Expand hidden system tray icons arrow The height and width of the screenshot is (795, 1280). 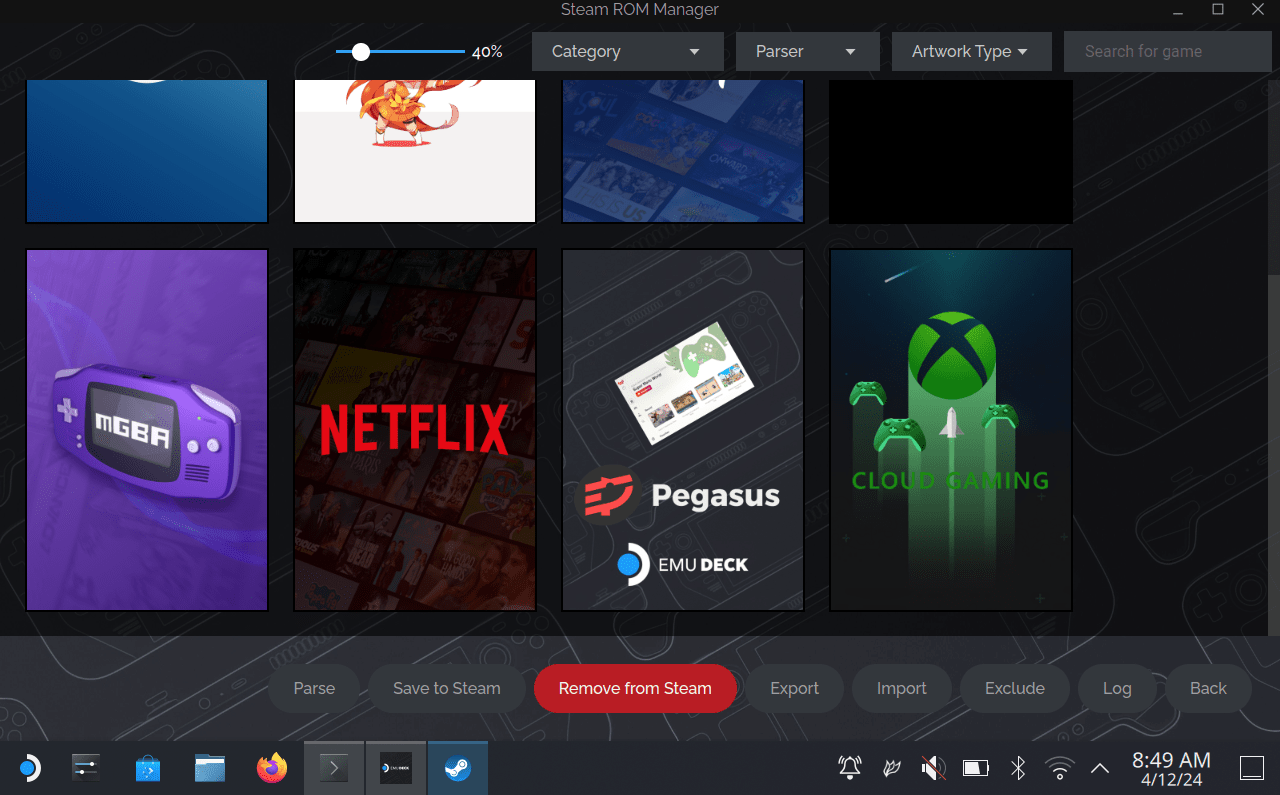[x=1100, y=768]
